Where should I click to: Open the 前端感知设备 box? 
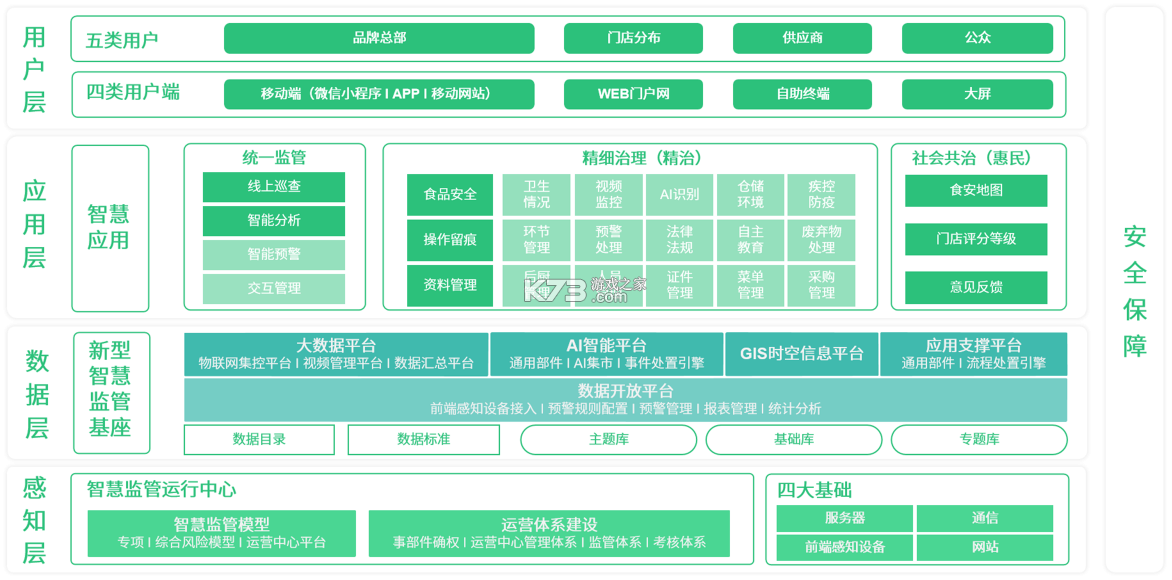click(845, 547)
